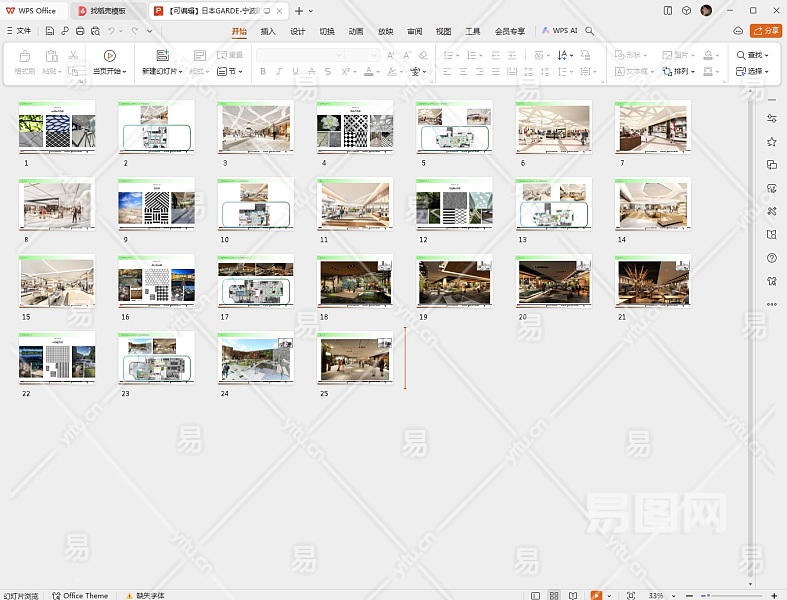This screenshot has width=787, height=600.
Task: Click the search icon beside WPS AI
Action: [x=590, y=31]
